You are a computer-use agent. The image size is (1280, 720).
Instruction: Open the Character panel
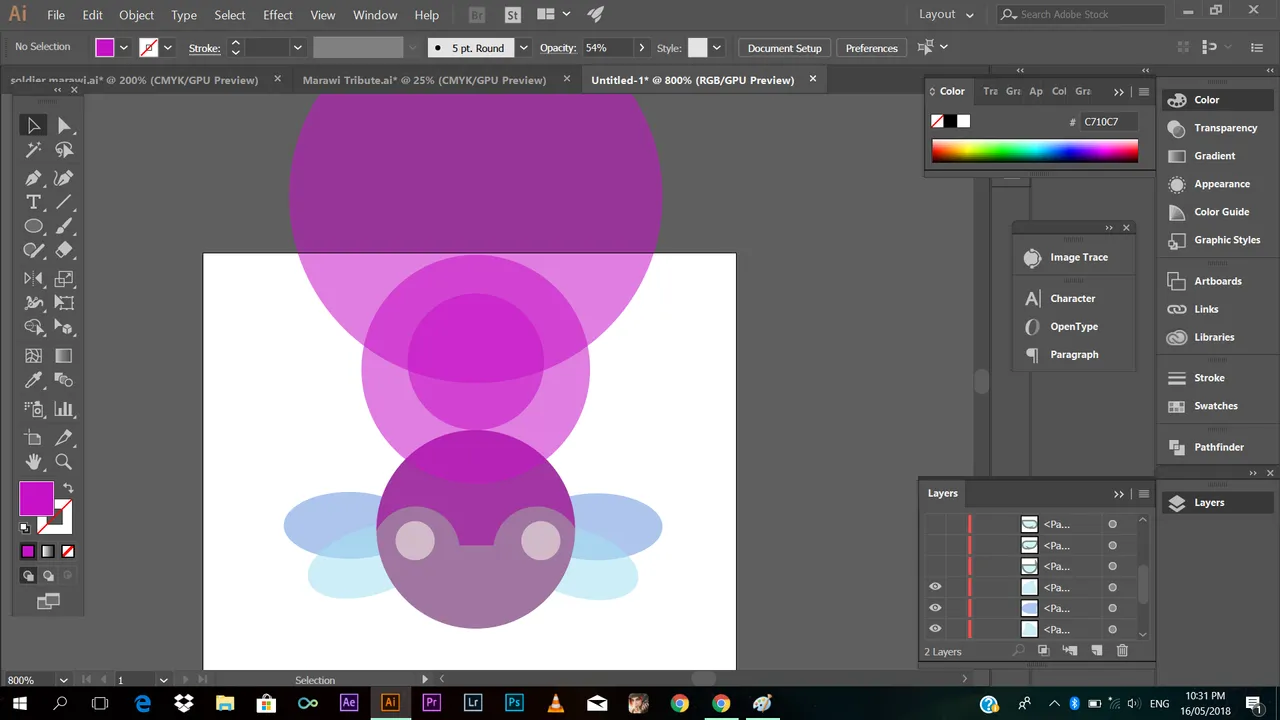1072,299
